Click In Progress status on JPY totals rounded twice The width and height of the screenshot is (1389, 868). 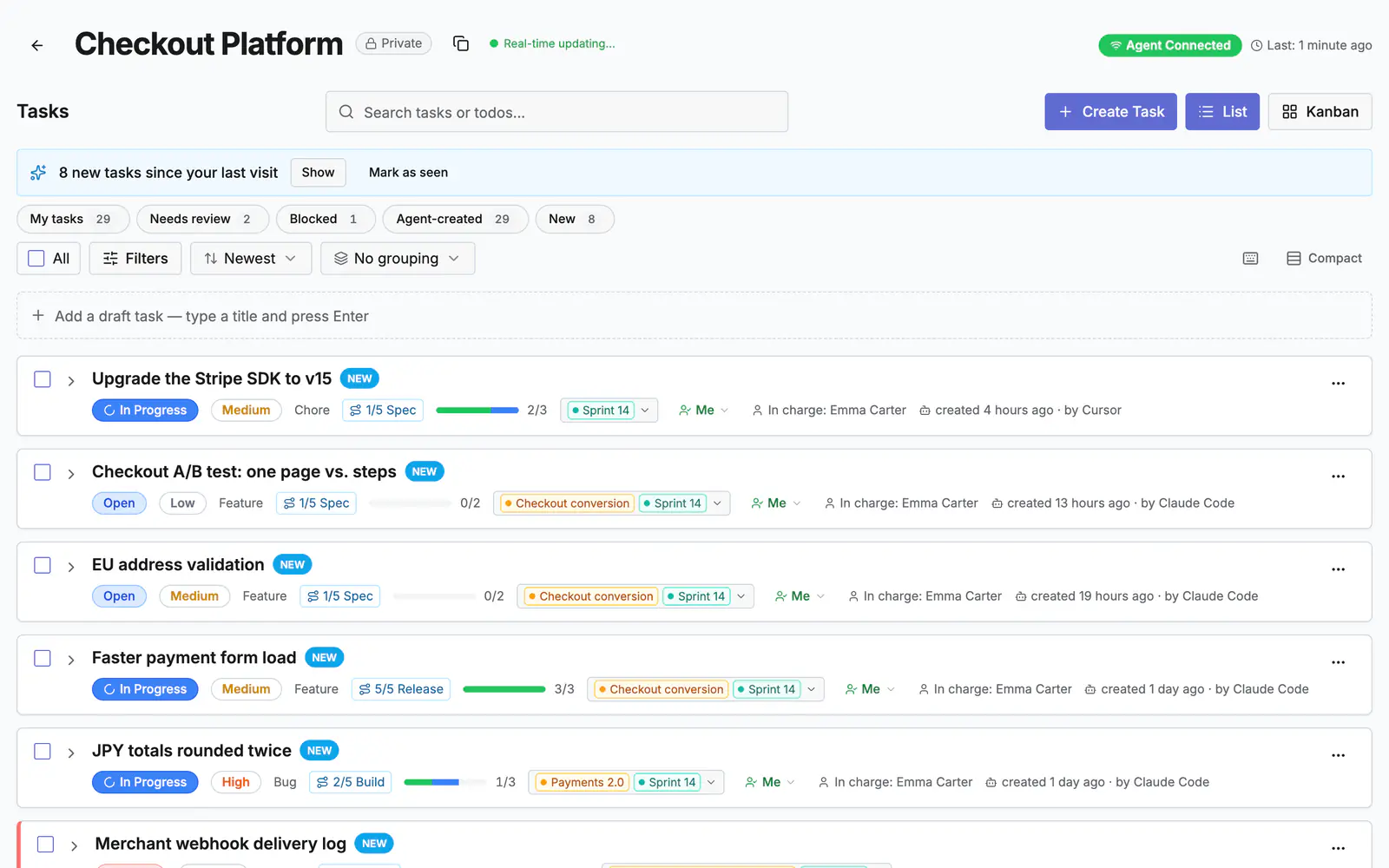(x=145, y=782)
